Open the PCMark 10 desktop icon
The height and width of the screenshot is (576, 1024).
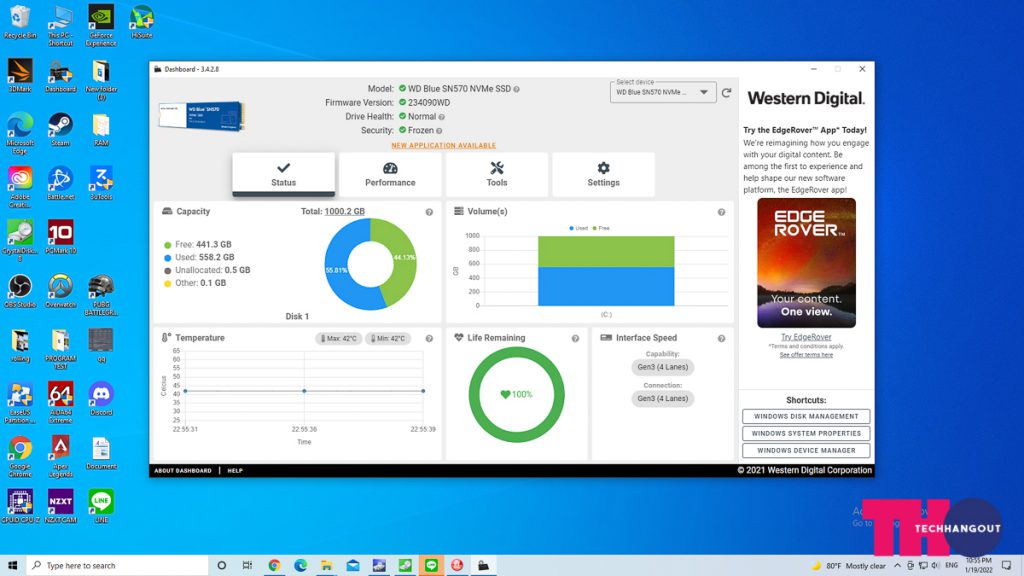point(61,236)
